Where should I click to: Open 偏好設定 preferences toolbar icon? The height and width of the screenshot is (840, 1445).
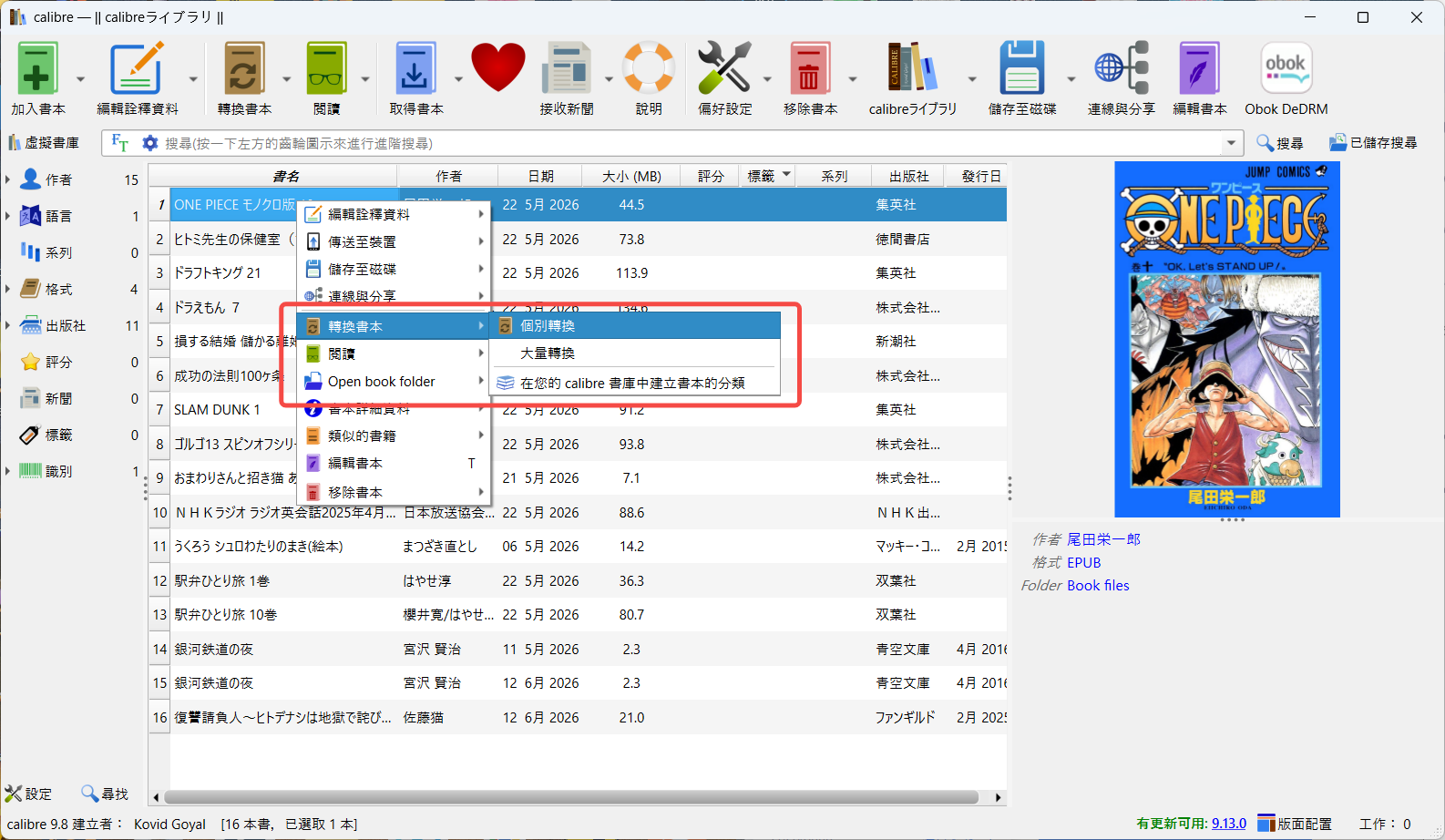pos(724,68)
